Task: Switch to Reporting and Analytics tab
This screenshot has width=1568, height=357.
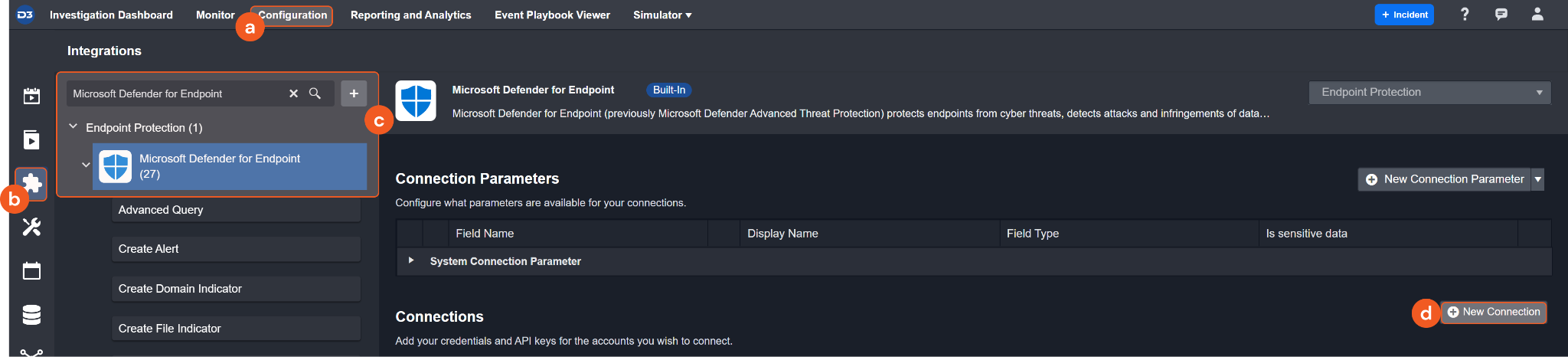Action: (410, 15)
